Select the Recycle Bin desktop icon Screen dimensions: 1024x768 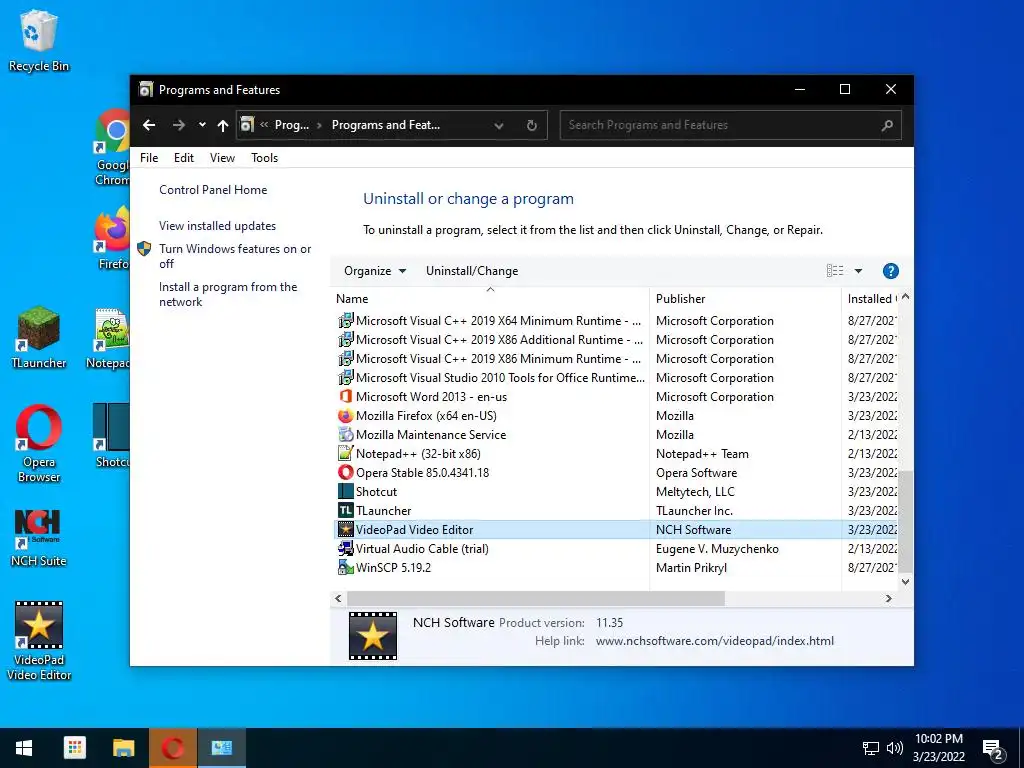[x=39, y=40]
